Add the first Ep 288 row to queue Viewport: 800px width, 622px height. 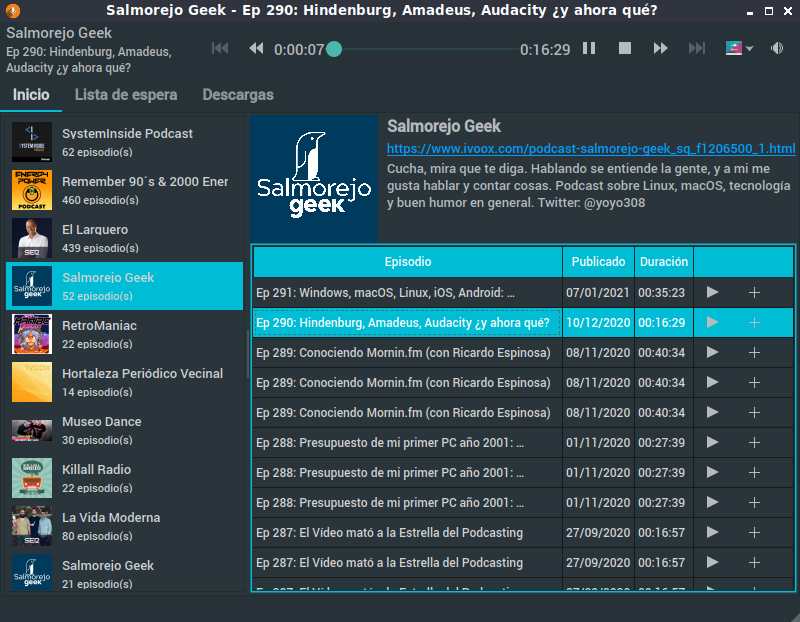click(x=754, y=442)
